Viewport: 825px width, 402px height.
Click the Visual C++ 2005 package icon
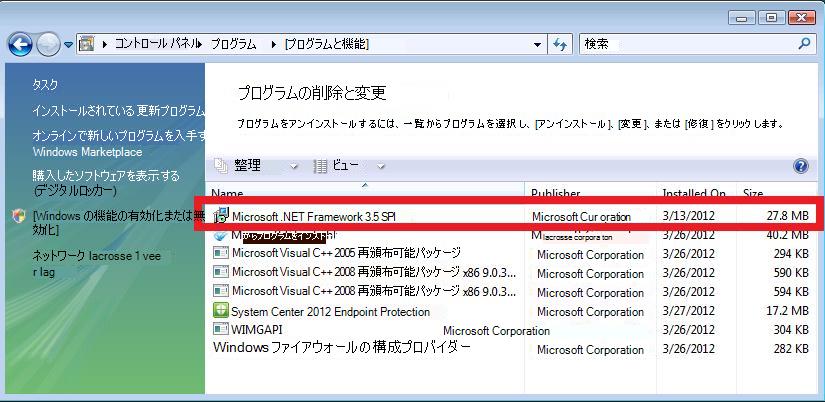(x=220, y=253)
